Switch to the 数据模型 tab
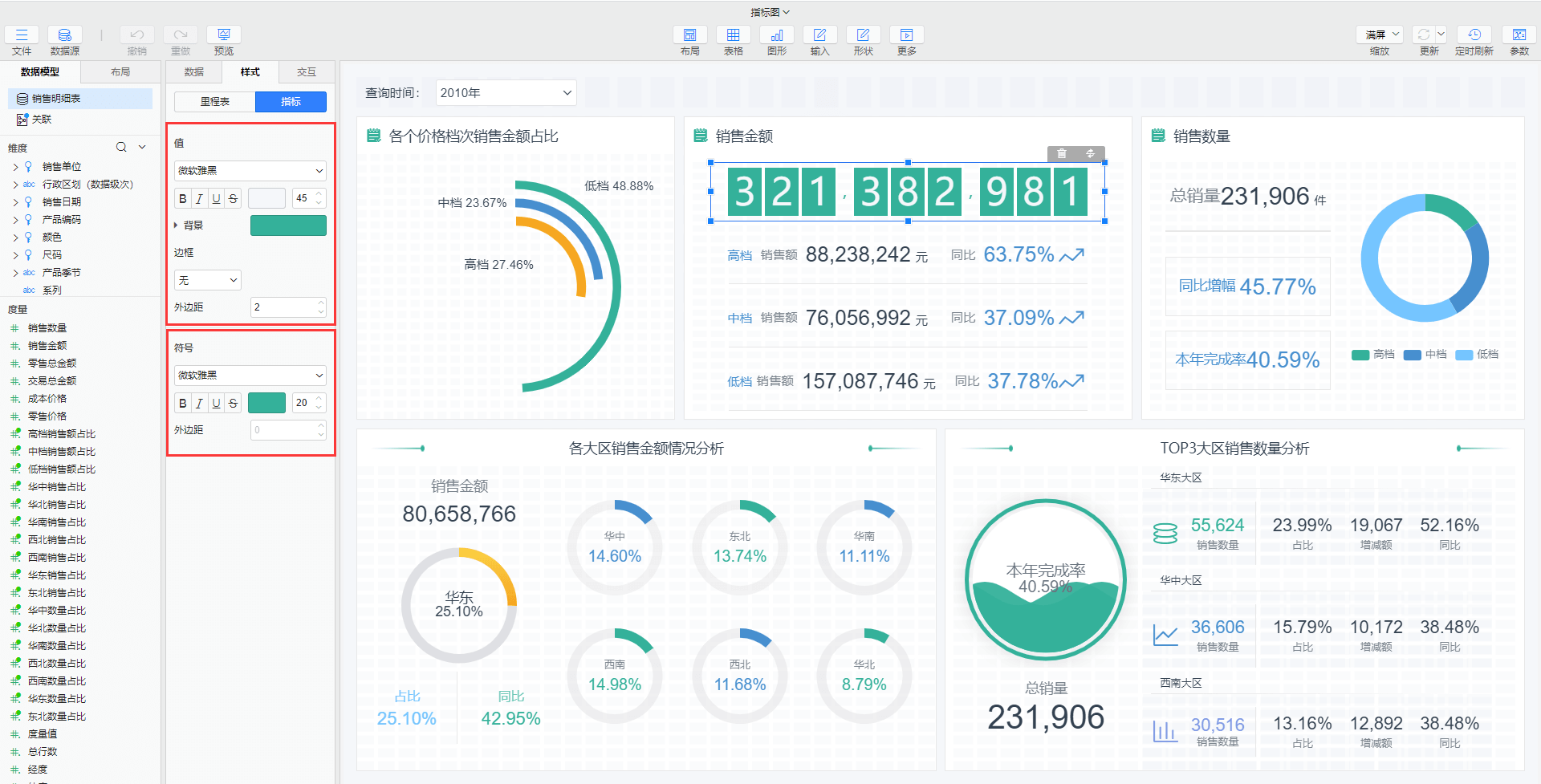Screen dimensions: 1541x784 point(40,71)
